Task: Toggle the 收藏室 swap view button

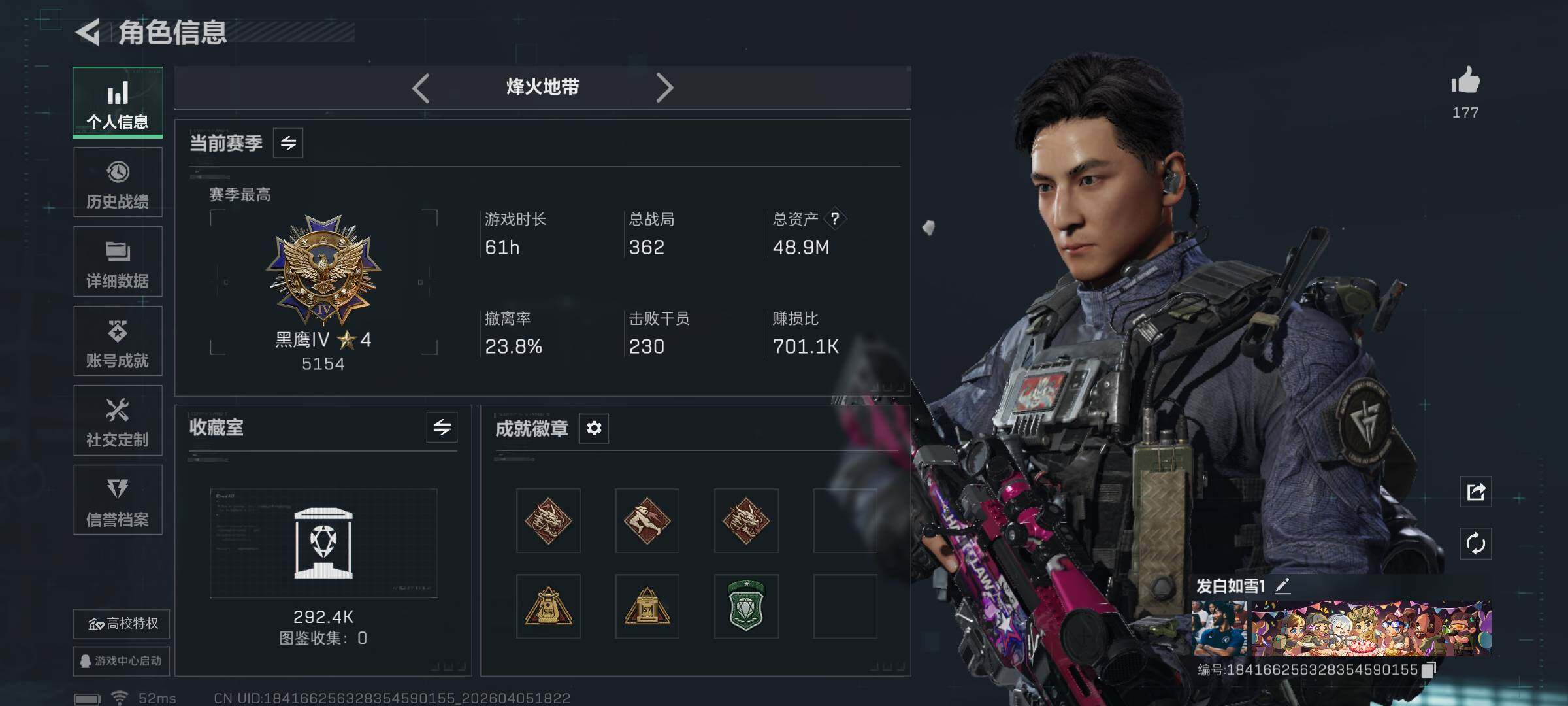Action: coord(442,428)
